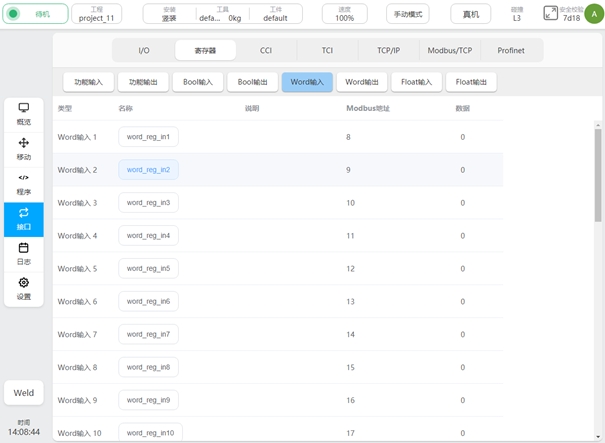This screenshot has width=605, height=443.
Task: Open the 概览 overview sidebar icon
Action: click(x=23, y=113)
